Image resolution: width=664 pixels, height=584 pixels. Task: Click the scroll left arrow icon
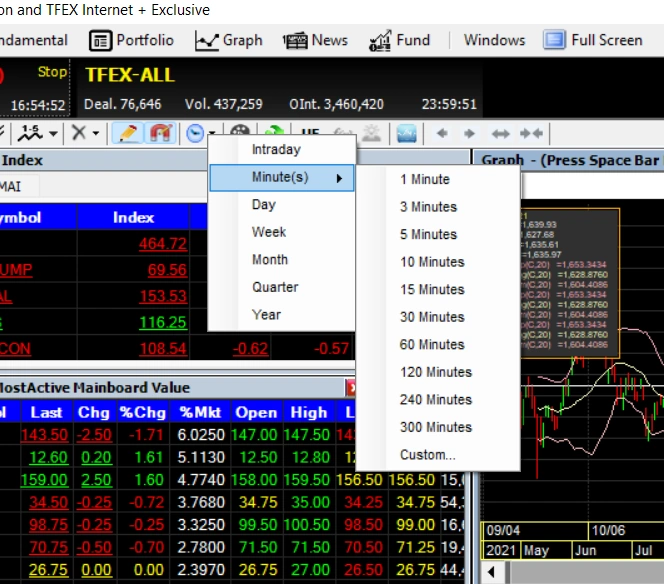point(442,134)
